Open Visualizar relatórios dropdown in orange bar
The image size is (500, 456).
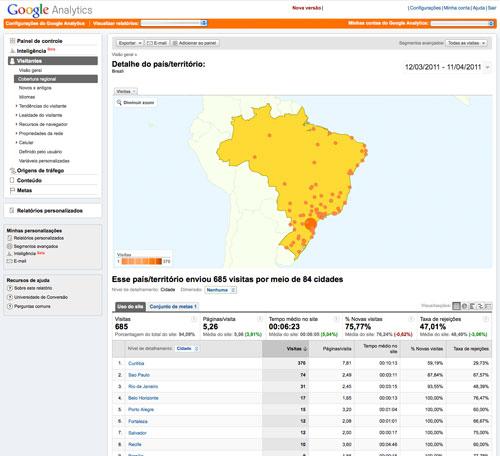(174, 23)
